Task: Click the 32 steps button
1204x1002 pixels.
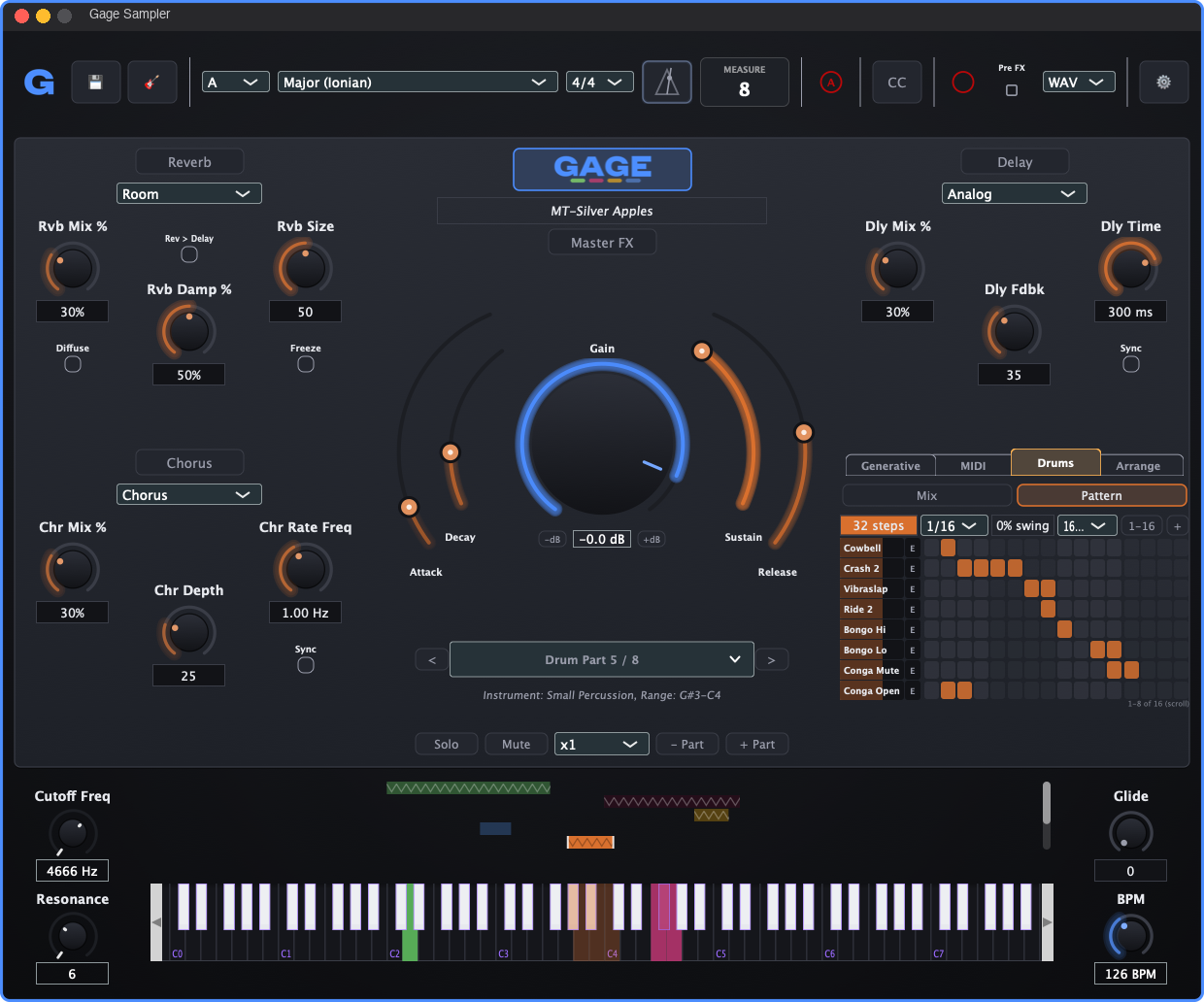Action: tap(879, 525)
